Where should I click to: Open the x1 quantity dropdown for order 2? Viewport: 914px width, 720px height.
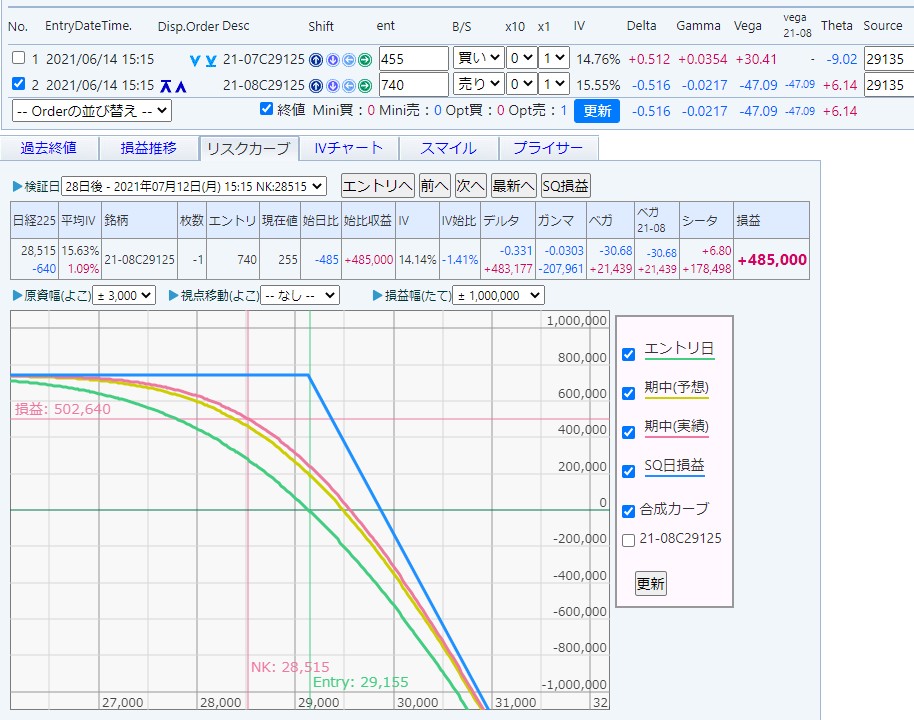(x=554, y=85)
